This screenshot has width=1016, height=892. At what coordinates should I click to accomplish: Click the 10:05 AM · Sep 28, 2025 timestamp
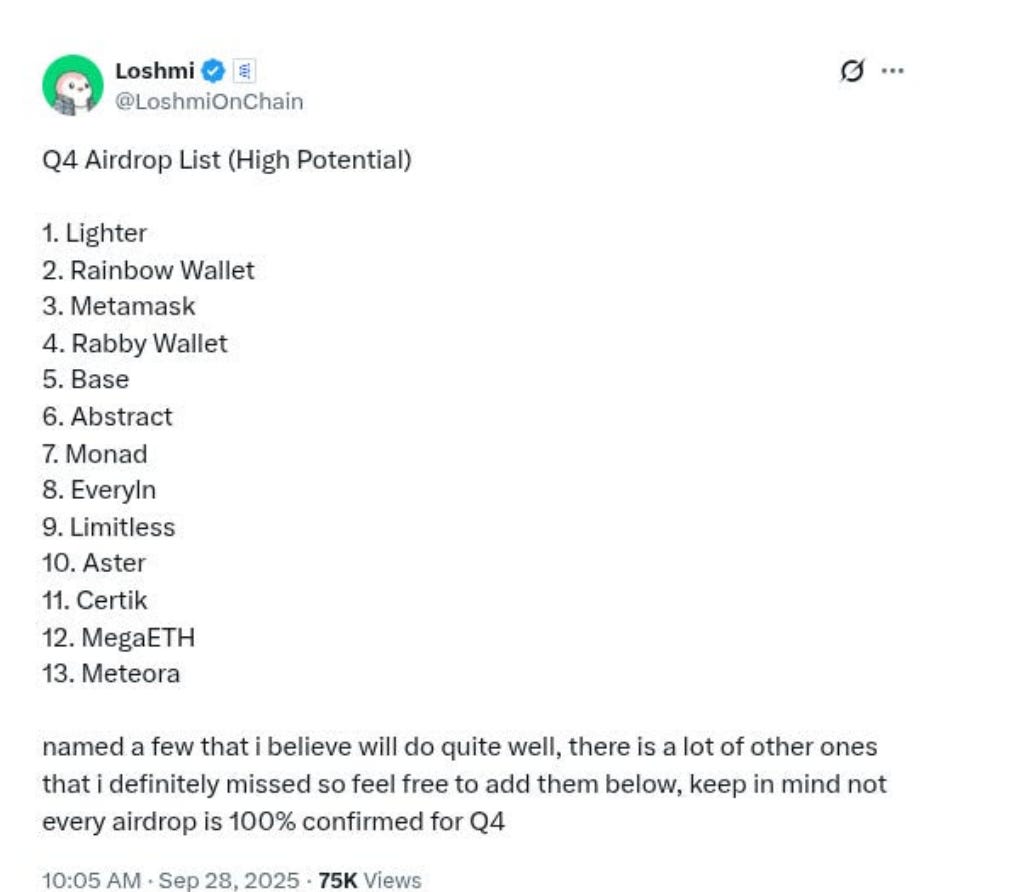coord(171,880)
